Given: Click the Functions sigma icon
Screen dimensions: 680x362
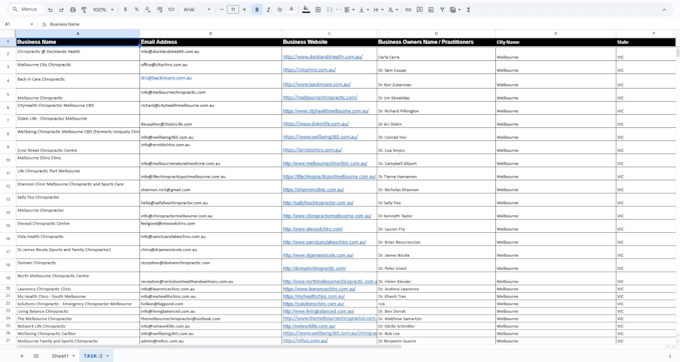Looking at the screenshot, I should click(468, 10).
